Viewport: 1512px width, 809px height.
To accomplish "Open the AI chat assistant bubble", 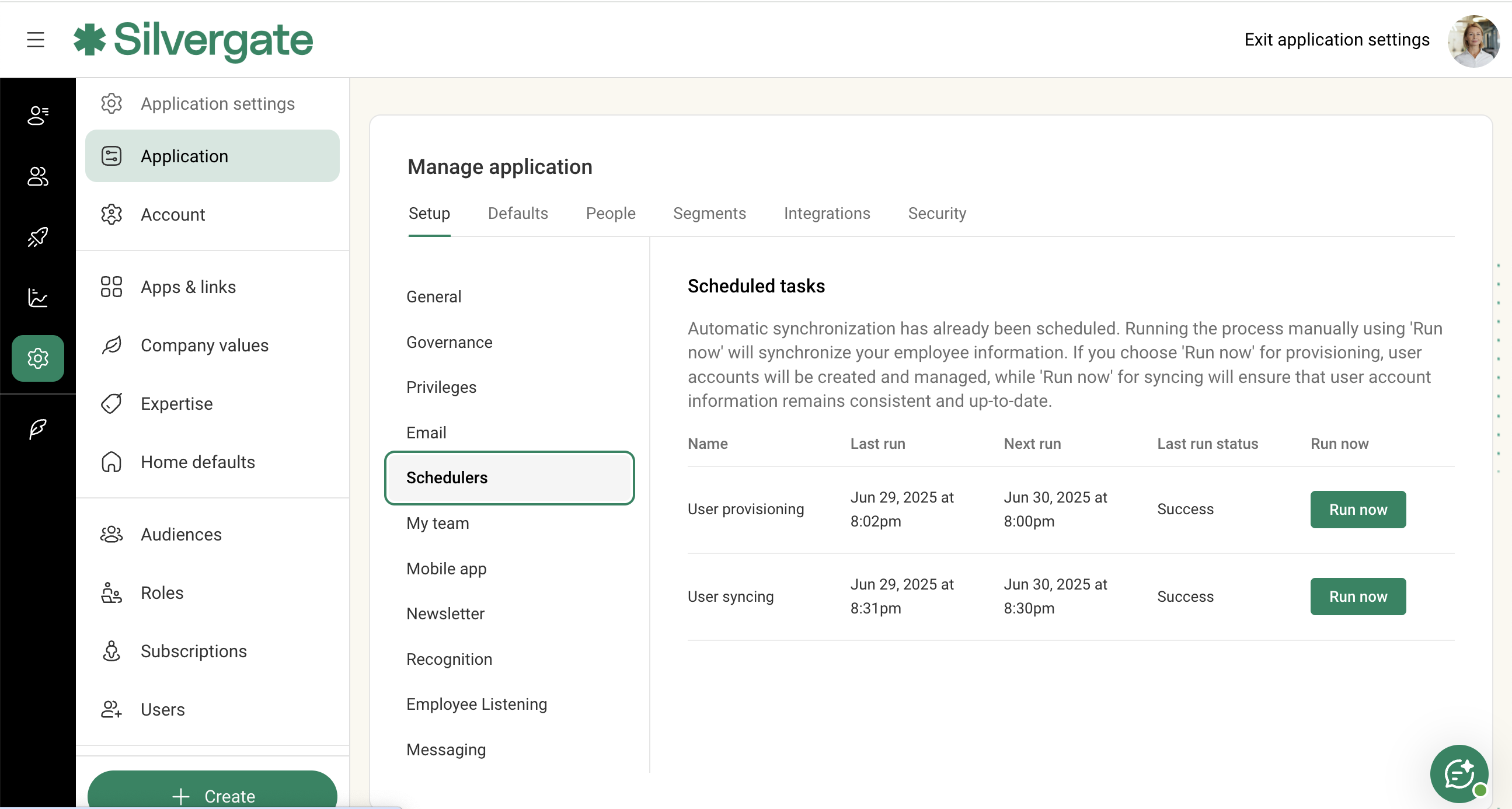I will pyautogui.click(x=1460, y=774).
